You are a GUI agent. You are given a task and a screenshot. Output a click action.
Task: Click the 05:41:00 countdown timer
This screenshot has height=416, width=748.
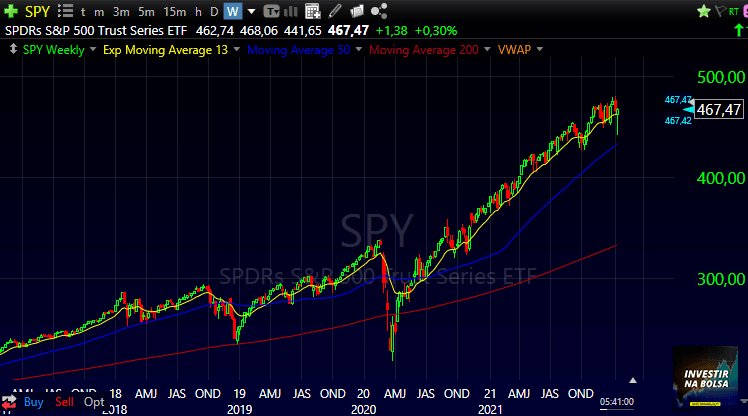point(616,402)
